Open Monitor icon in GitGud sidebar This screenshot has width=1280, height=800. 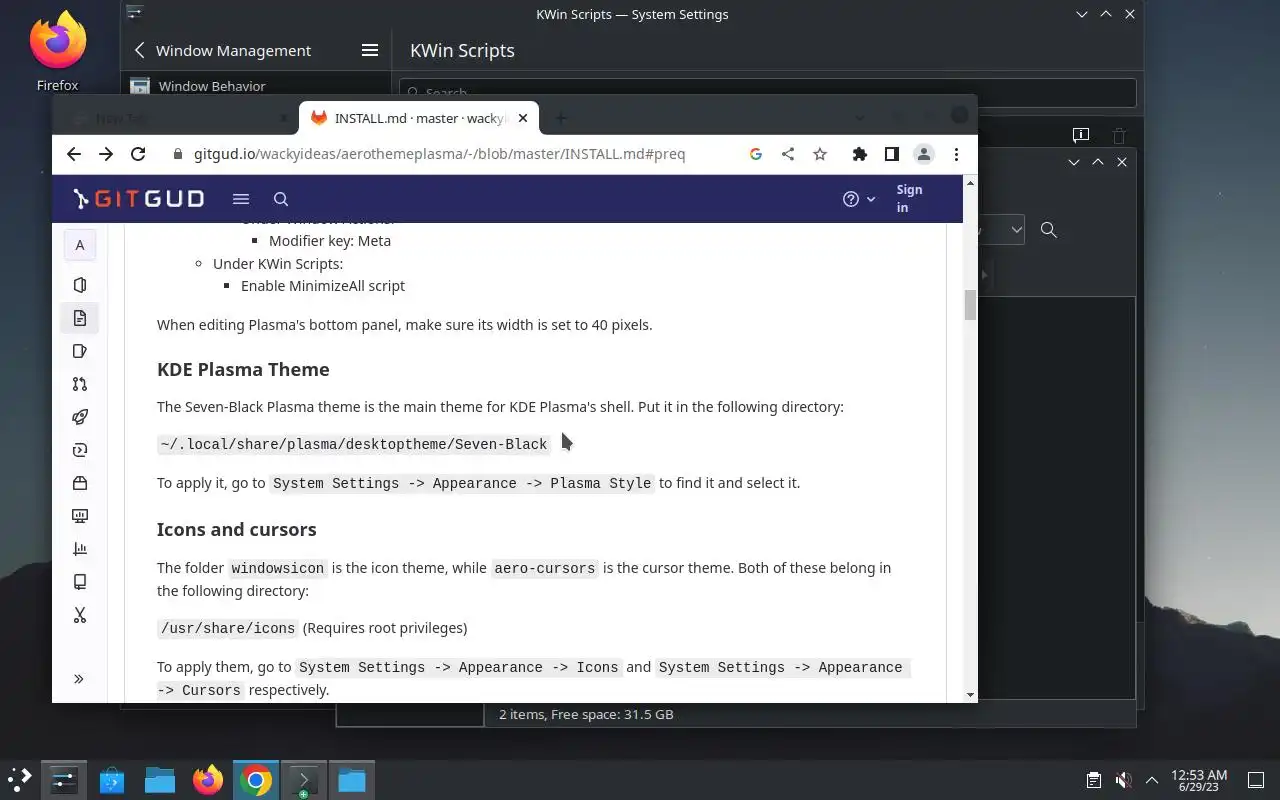coord(80,516)
